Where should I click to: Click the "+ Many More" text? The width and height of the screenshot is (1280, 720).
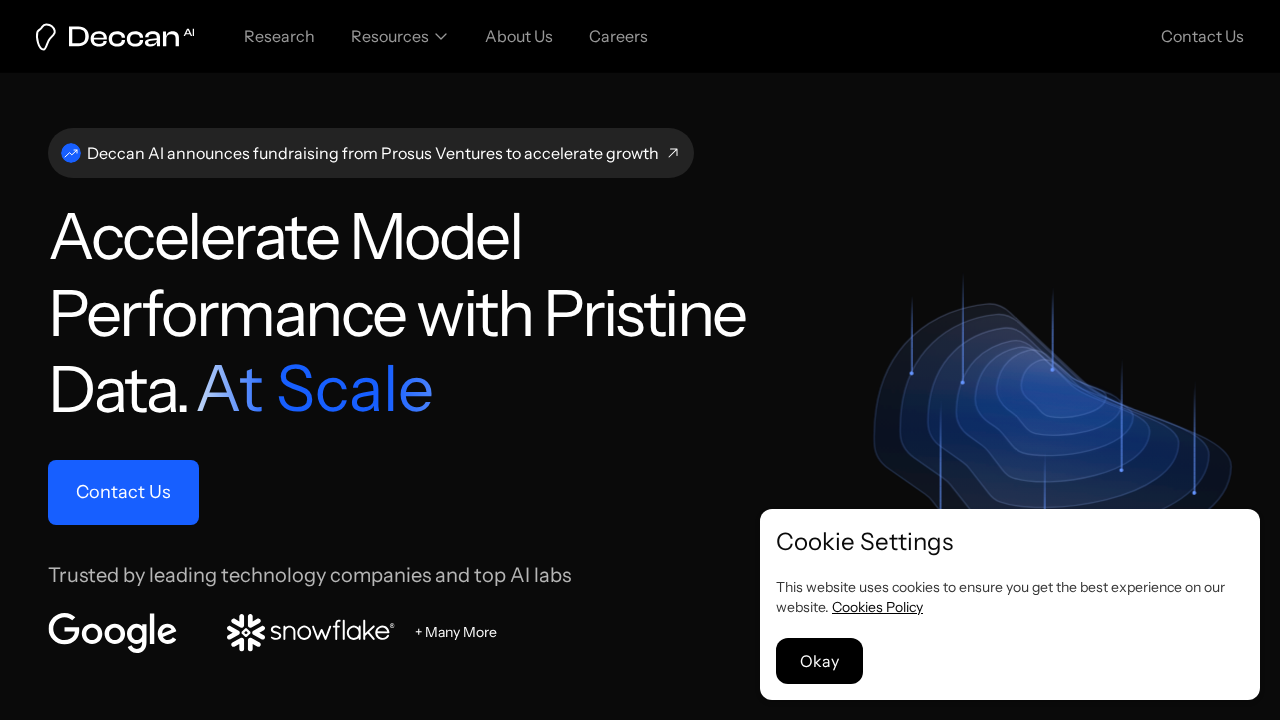456,632
